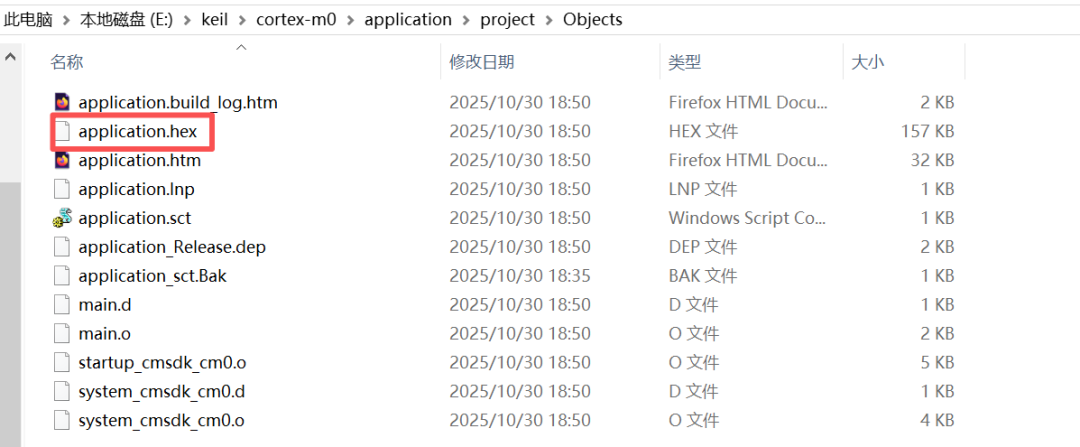
Task: Expand breadcrumb chevron after application folder
Action: [466, 20]
